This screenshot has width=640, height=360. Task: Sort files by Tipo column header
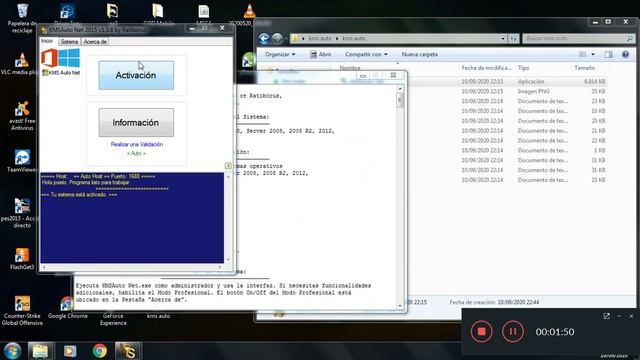pyautogui.click(x=524, y=68)
